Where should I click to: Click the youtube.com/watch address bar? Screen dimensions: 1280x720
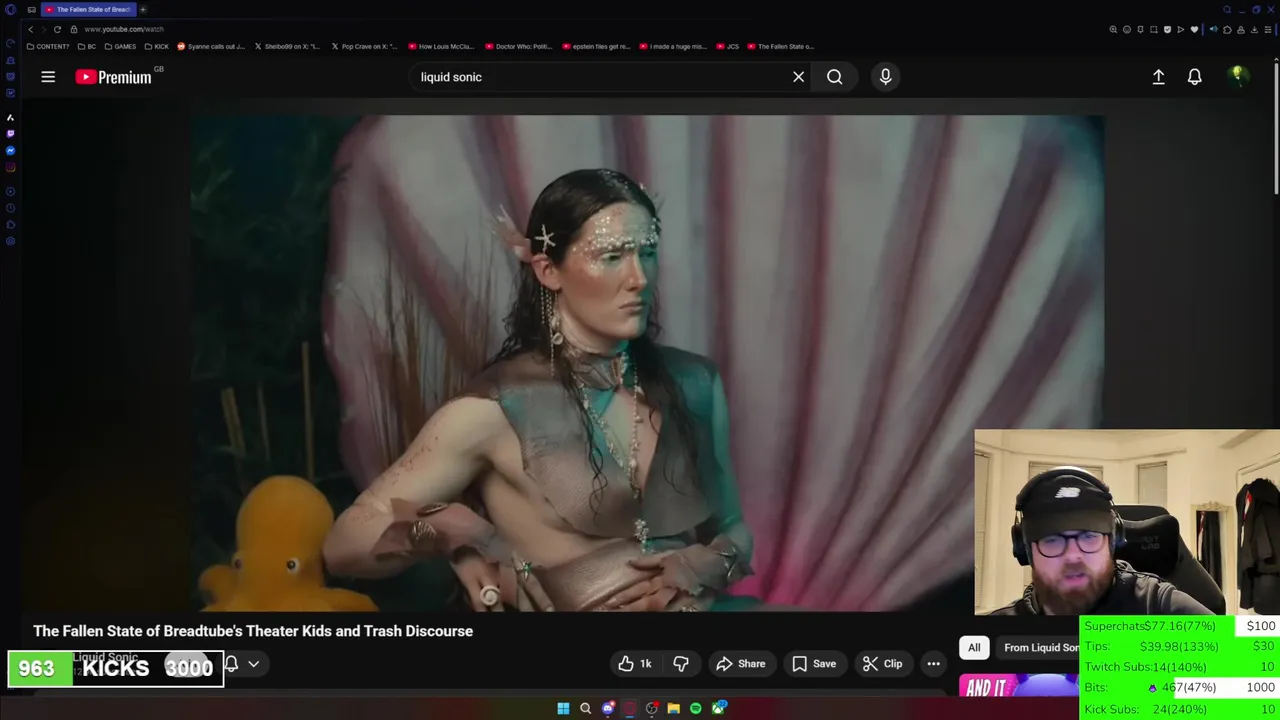[x=124, y=29]
